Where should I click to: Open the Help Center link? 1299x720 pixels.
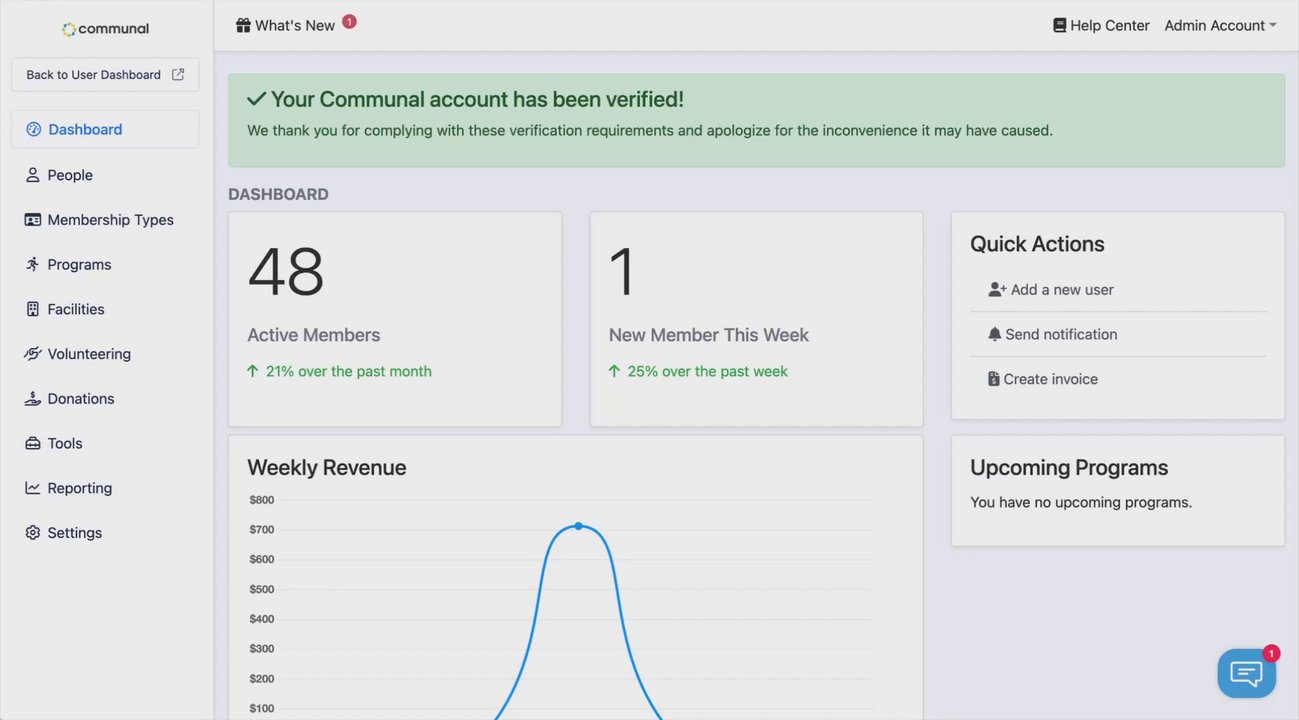(1101, 25)
